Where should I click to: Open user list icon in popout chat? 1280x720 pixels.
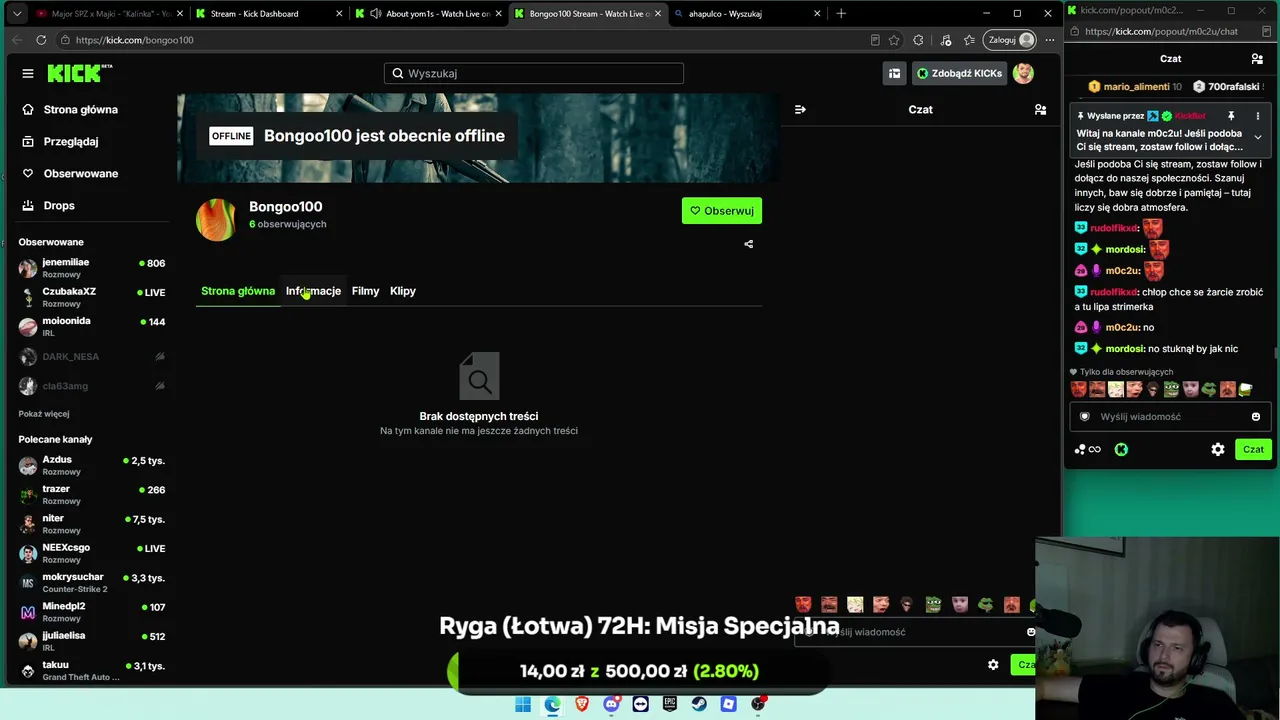click(x=1257, y=59)
